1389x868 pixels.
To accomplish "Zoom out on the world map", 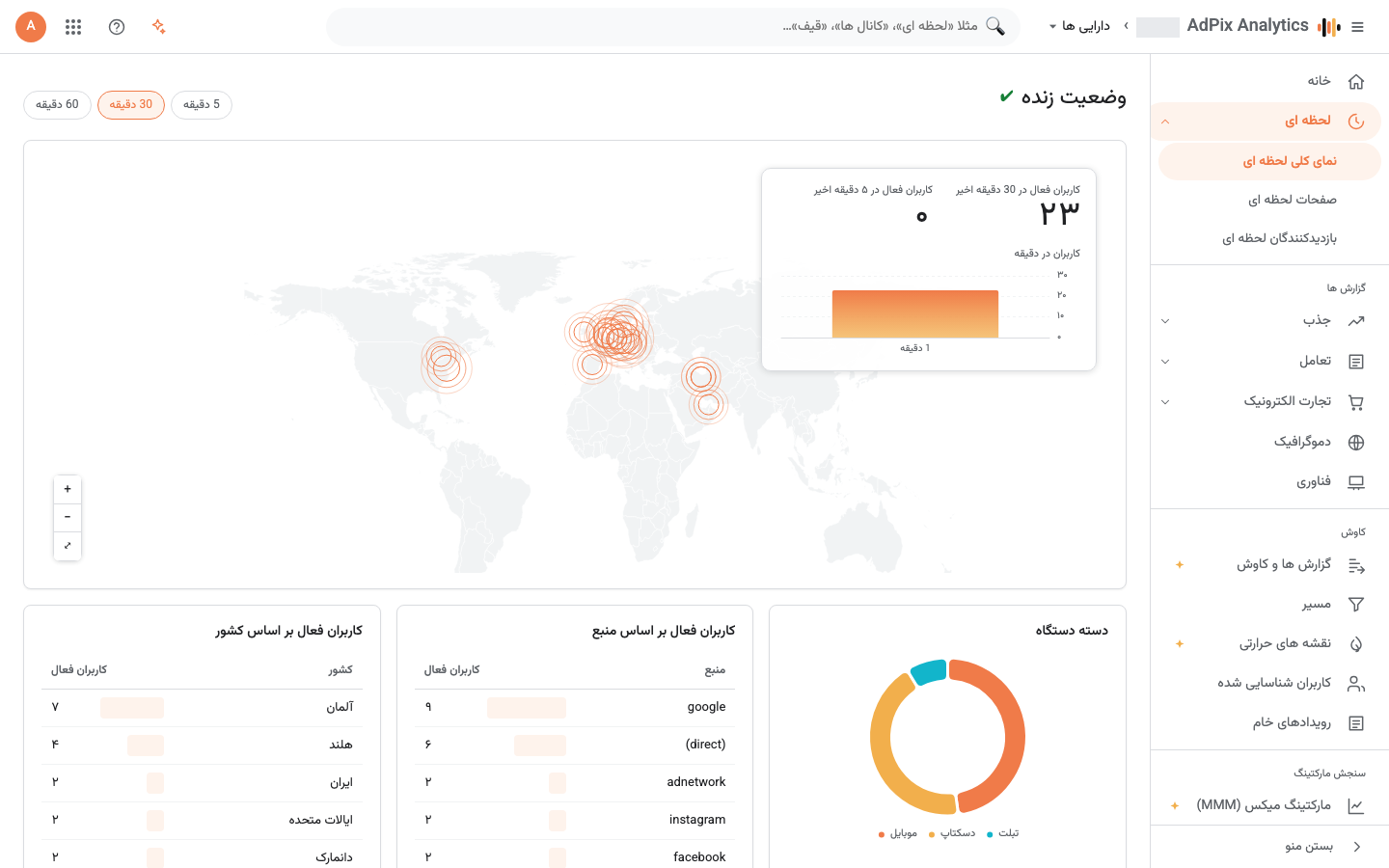I will click(x=68, y=518).
